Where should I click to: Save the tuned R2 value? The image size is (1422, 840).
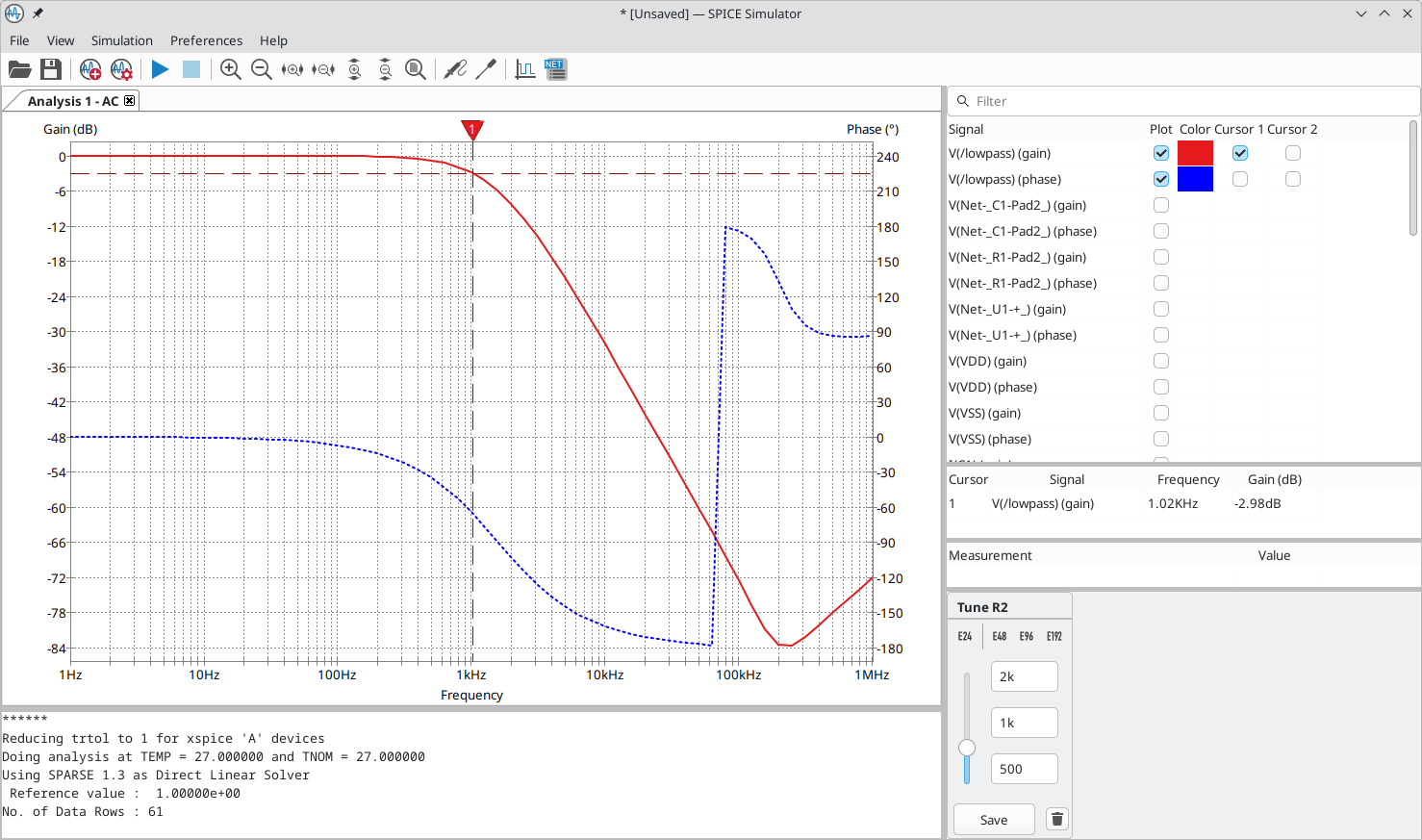click(x=994, y=819)
